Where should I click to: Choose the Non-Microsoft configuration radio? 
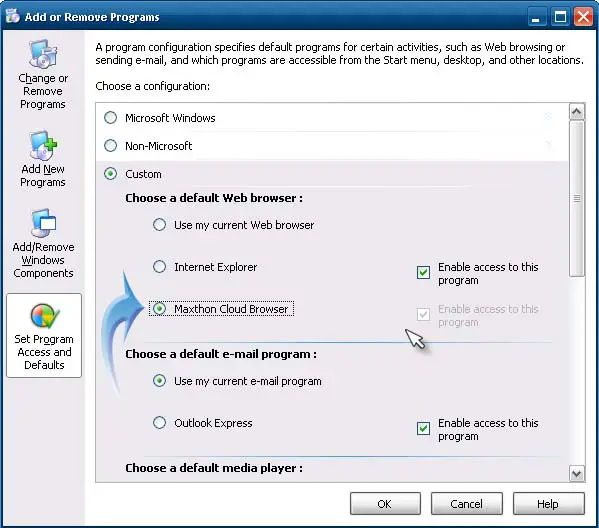[110, 146]
